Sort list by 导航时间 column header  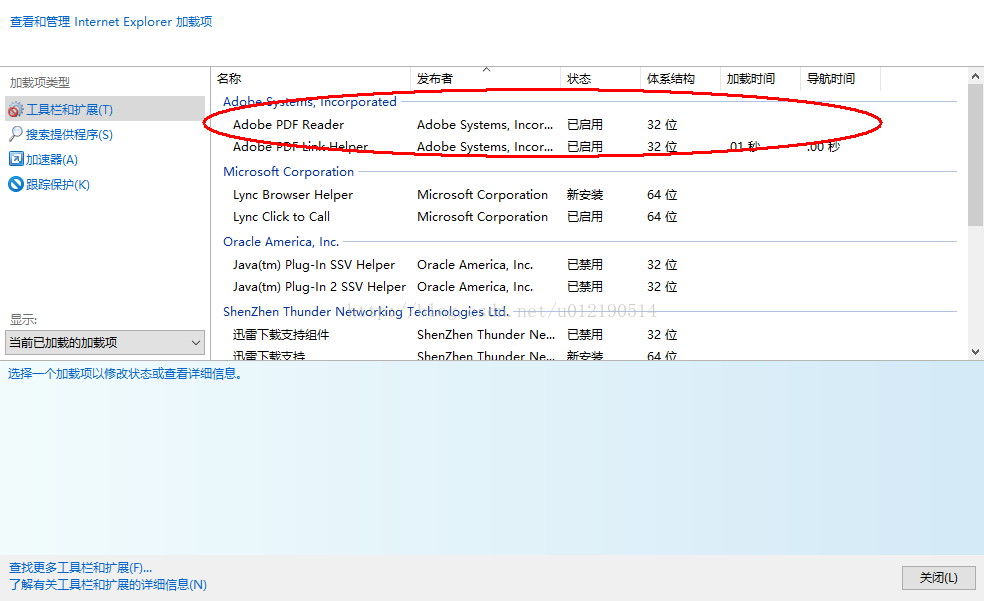pos(840,78)
